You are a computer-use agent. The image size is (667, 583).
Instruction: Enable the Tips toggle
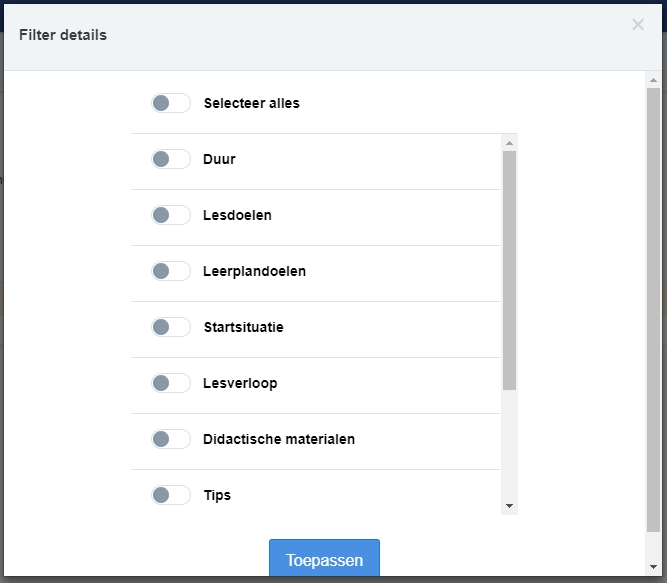[171, 495]
